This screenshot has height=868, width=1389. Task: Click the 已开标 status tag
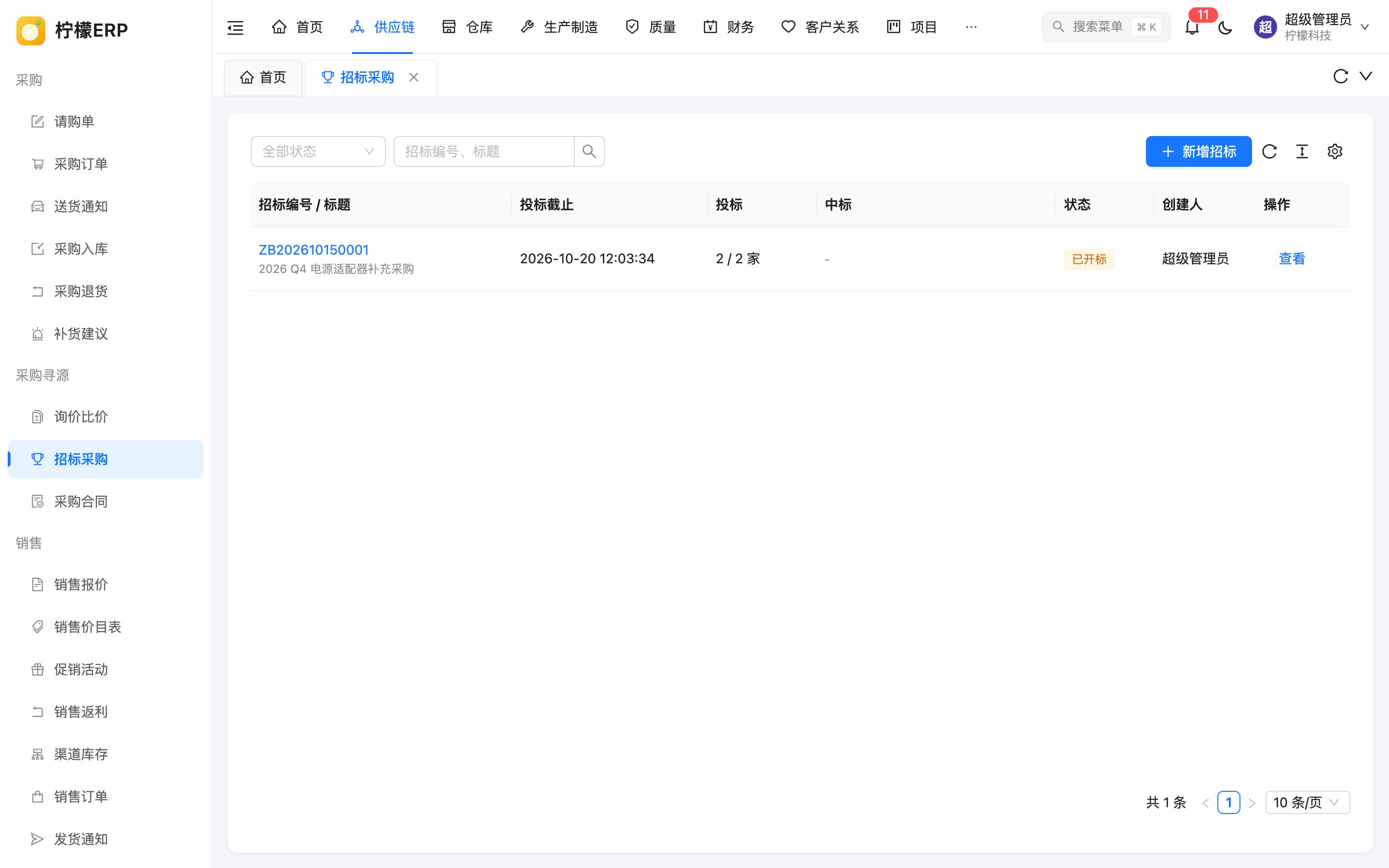point(1088,259)
